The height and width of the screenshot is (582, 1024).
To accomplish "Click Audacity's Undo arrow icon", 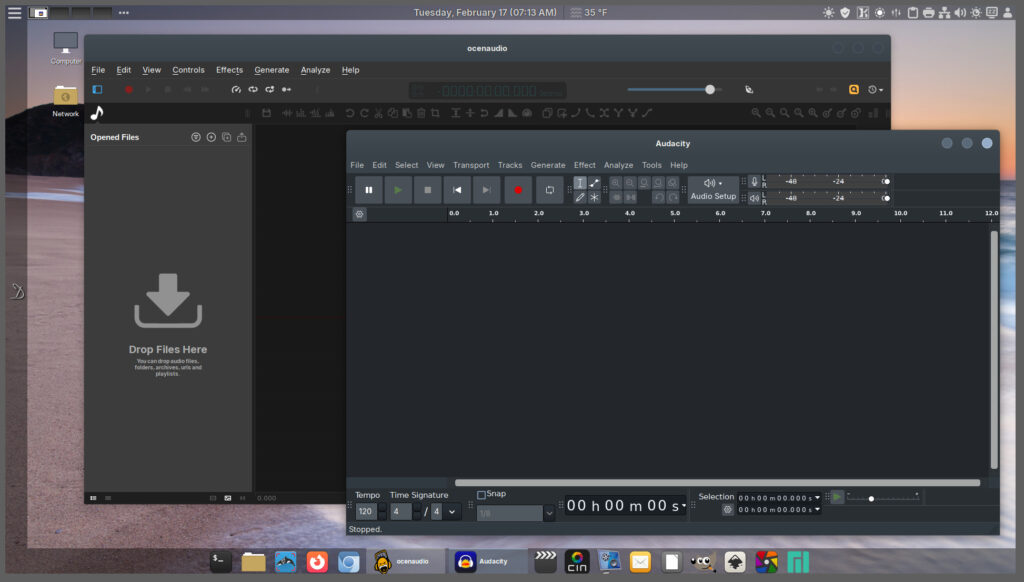I will 659,197.
